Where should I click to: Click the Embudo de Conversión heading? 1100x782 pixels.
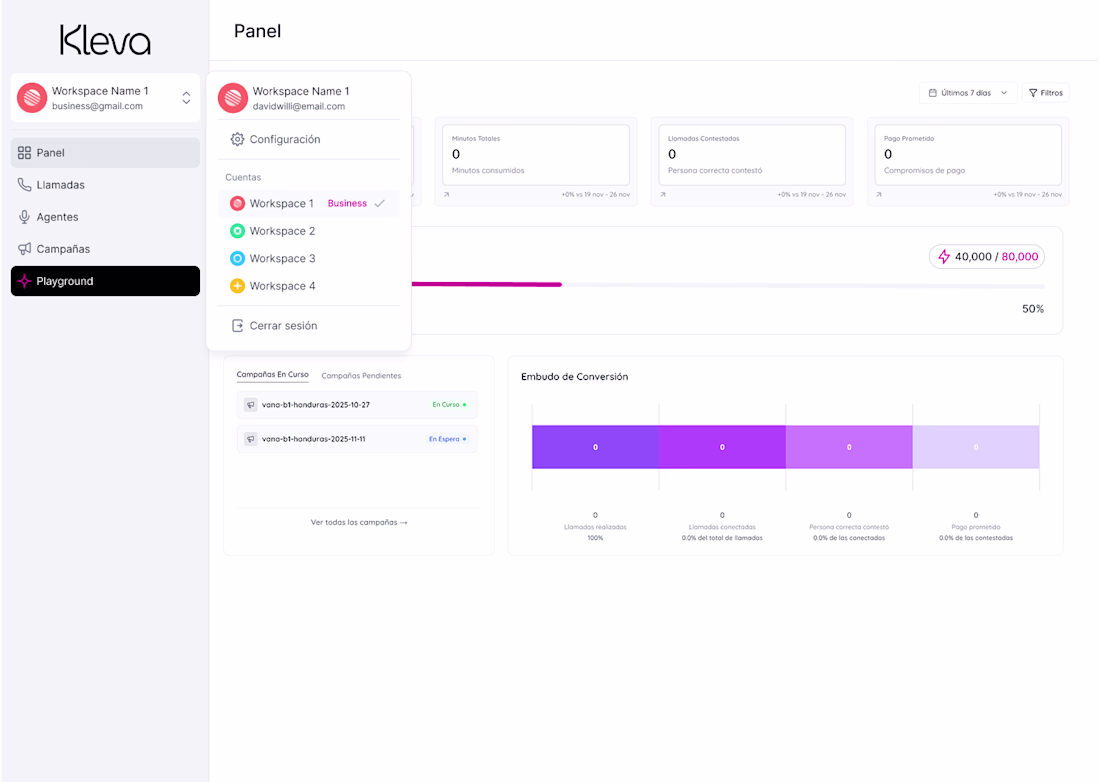coord(575,377)
